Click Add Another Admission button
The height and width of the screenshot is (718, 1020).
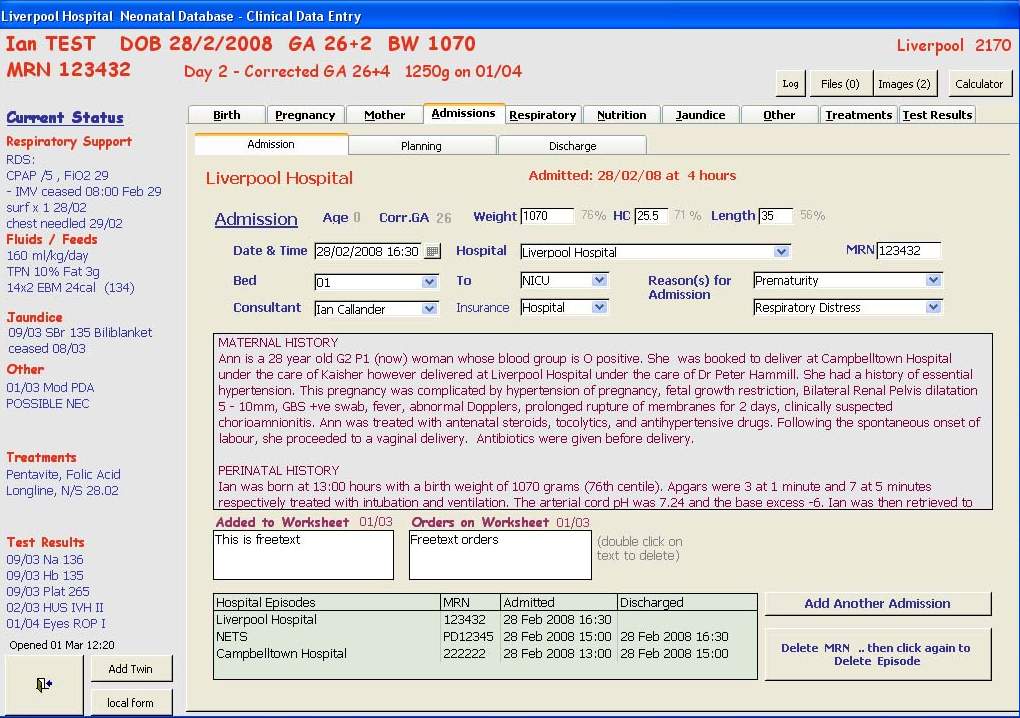(877, 604)
